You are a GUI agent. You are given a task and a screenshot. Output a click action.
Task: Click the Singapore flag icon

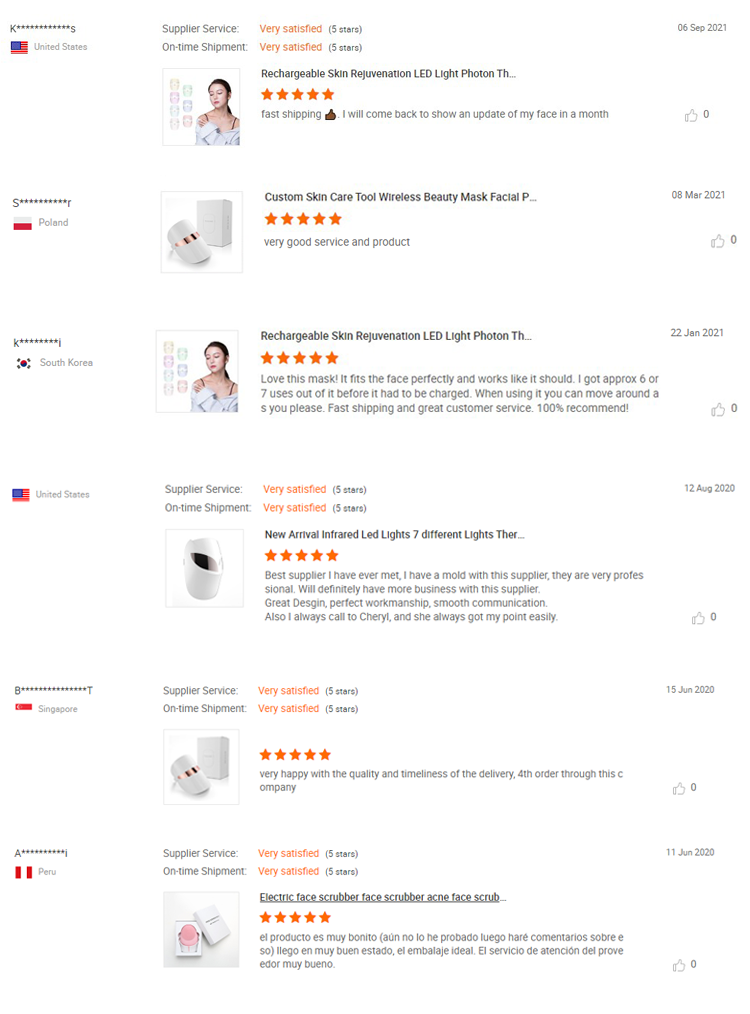[x=23, y=709]
